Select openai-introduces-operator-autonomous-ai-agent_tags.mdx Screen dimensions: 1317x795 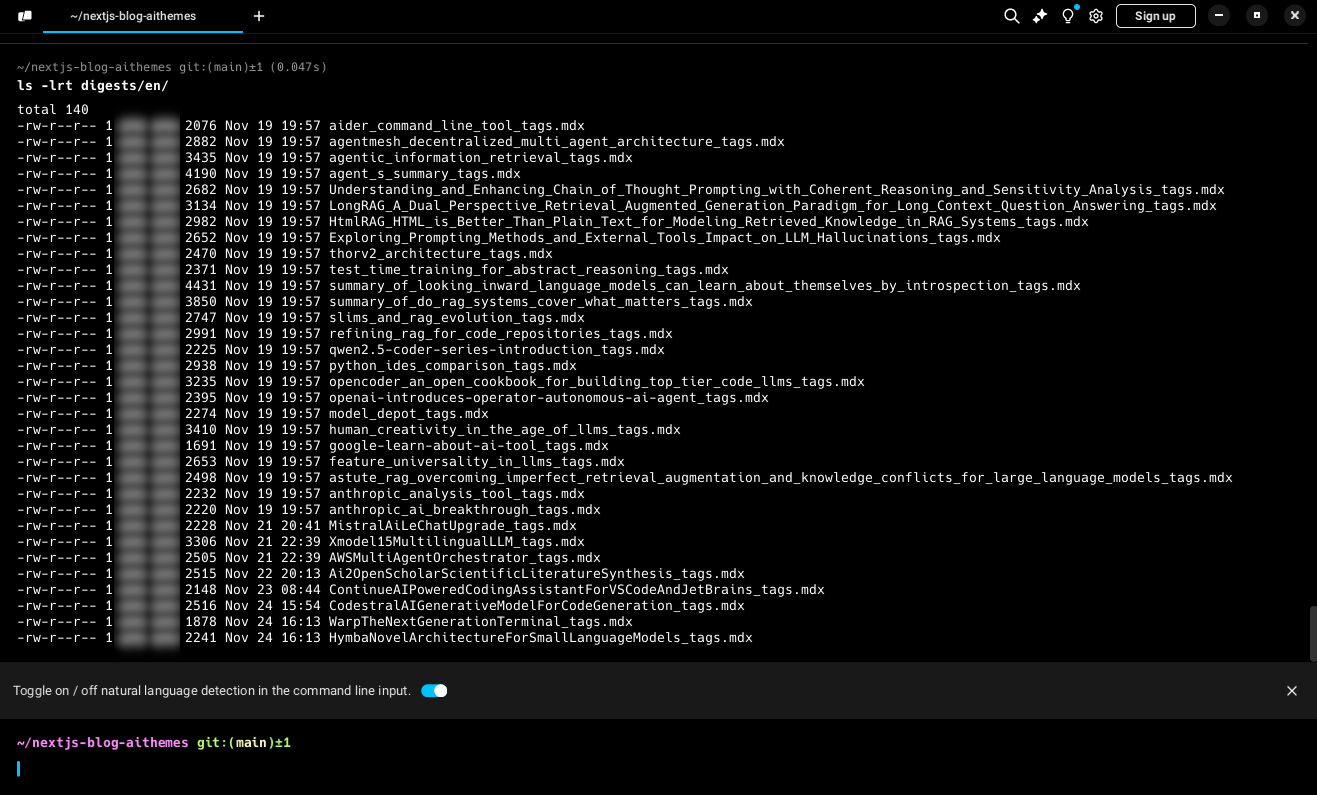point(549,398)
